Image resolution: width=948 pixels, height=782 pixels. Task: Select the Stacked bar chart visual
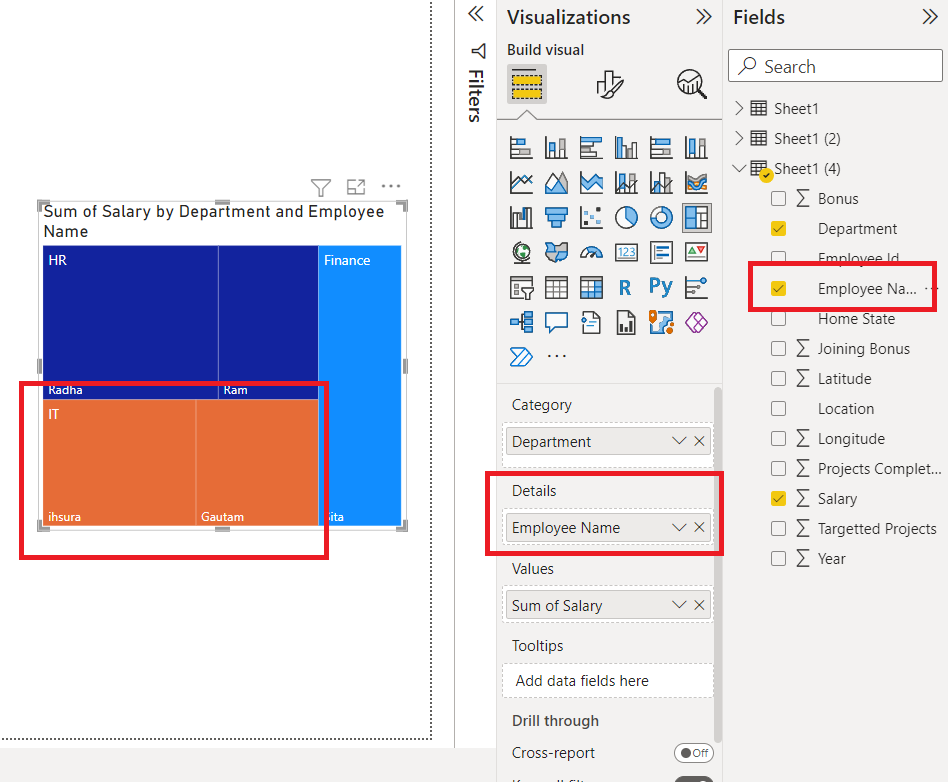pos(521,148)
